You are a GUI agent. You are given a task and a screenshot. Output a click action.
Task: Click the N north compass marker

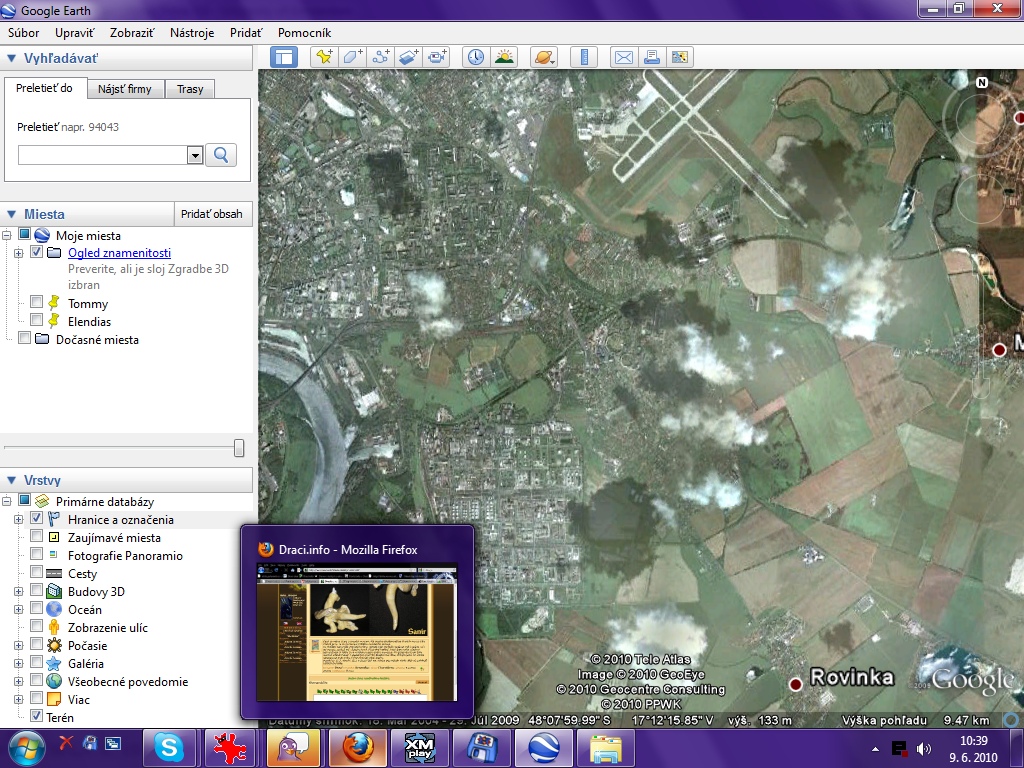[x=982, y=82]
